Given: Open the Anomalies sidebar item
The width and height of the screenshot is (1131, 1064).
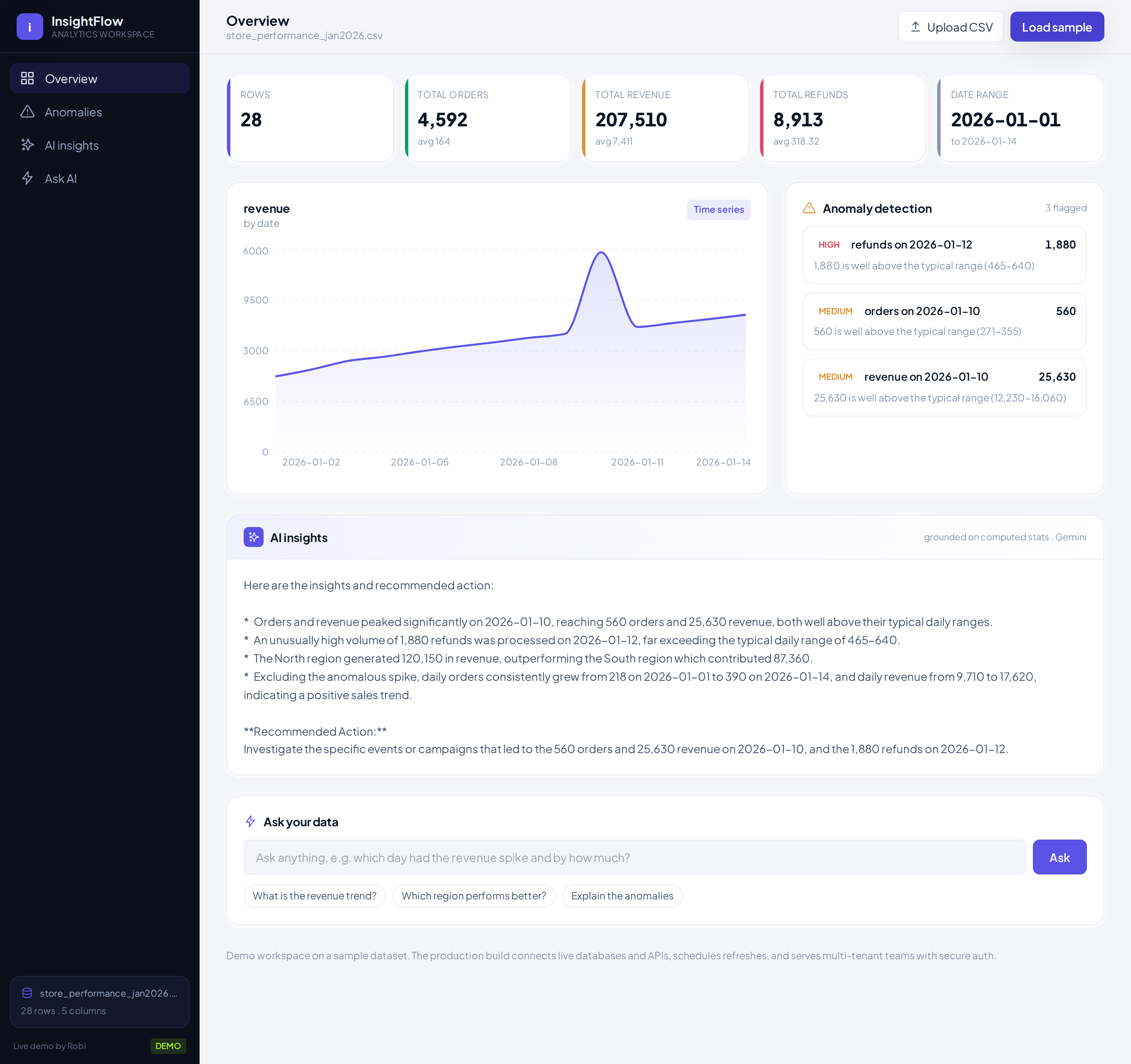Looking at the screenshot, I should (x=99, y=112).
